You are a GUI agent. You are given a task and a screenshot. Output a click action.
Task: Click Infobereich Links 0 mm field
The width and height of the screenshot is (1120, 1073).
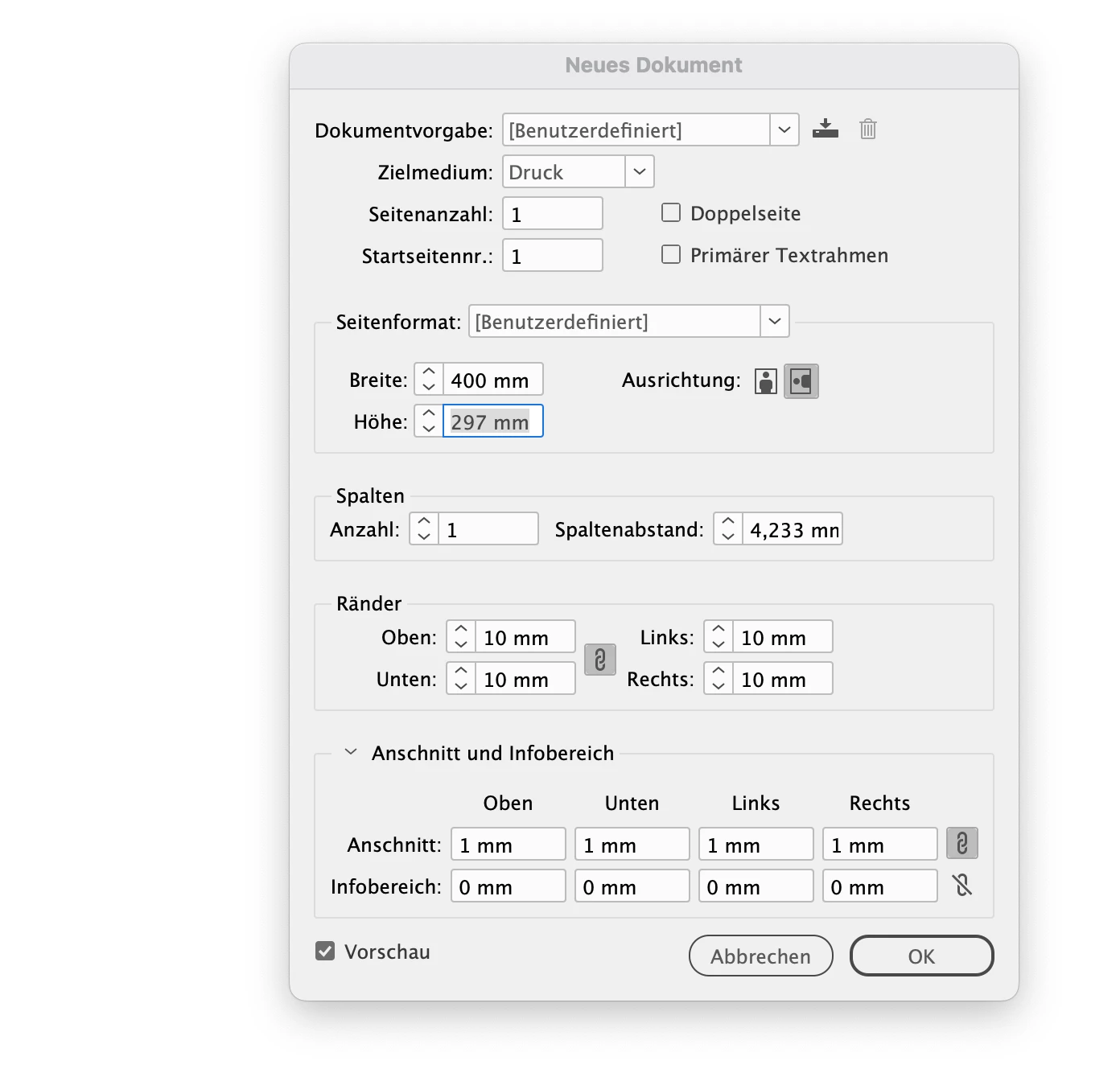(756, 886)
